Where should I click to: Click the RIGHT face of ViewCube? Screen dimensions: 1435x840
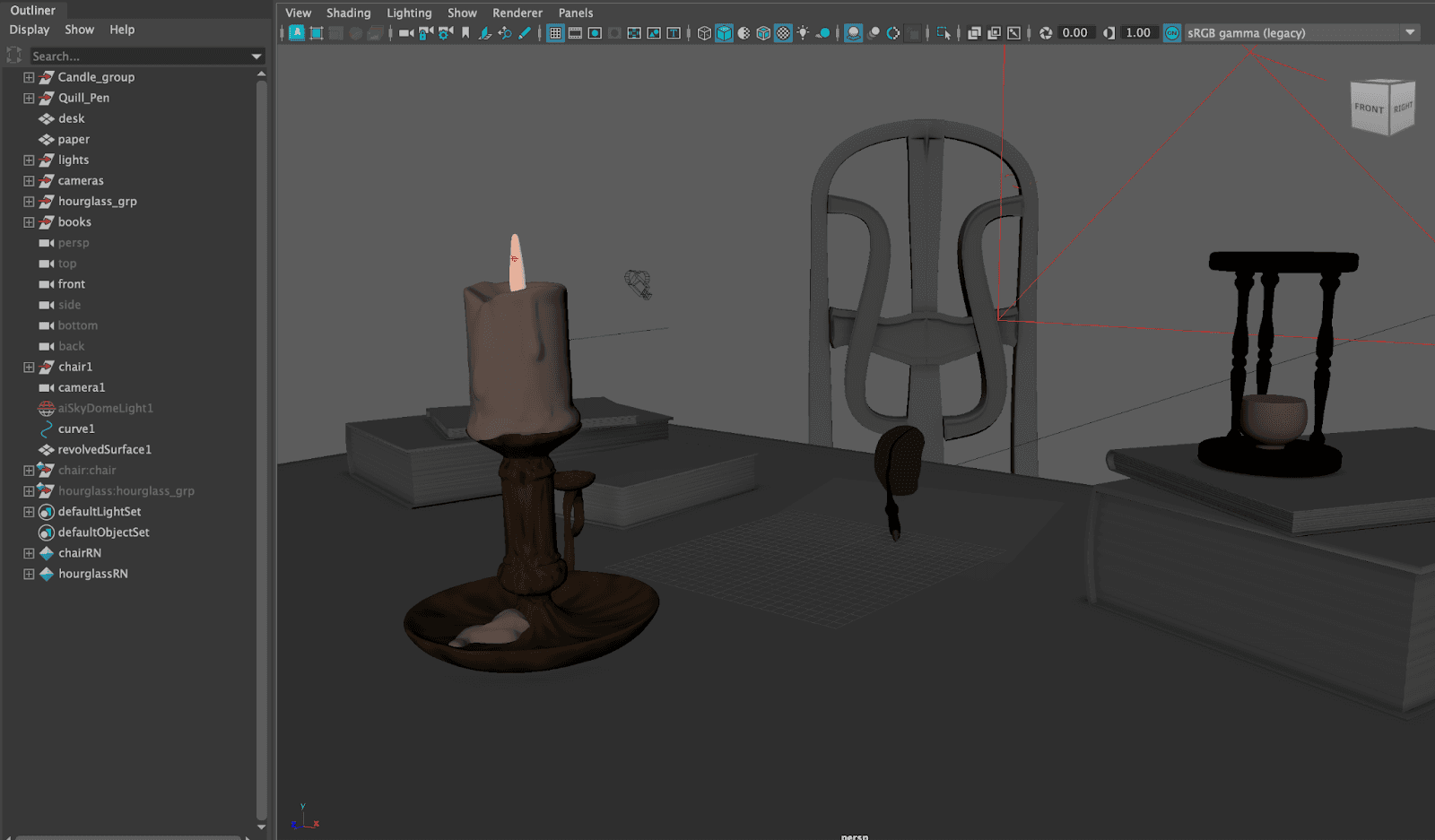tap(1403, 107)
